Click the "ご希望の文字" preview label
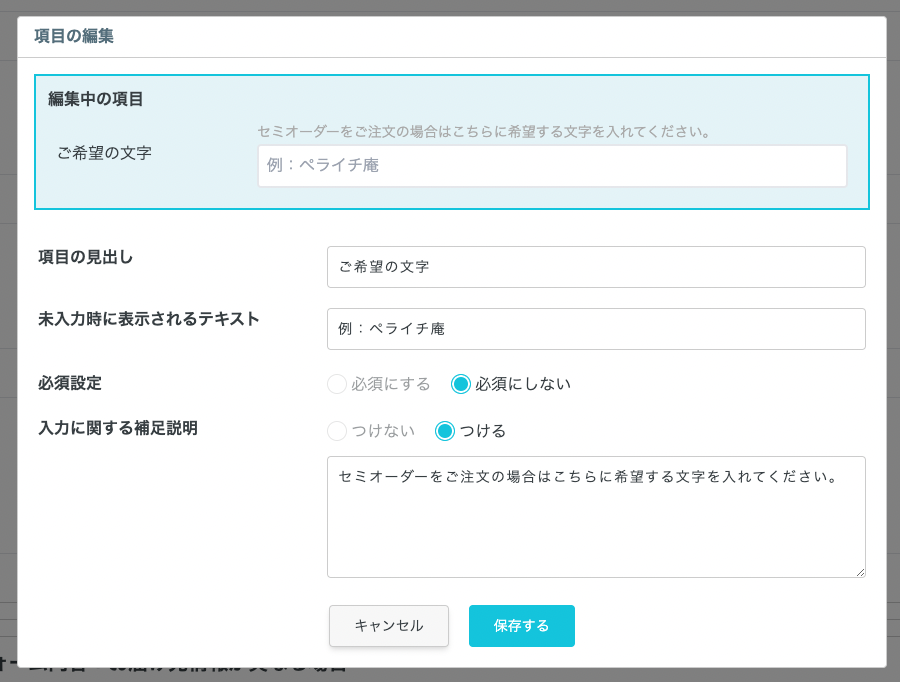 [x=104, y=153]
